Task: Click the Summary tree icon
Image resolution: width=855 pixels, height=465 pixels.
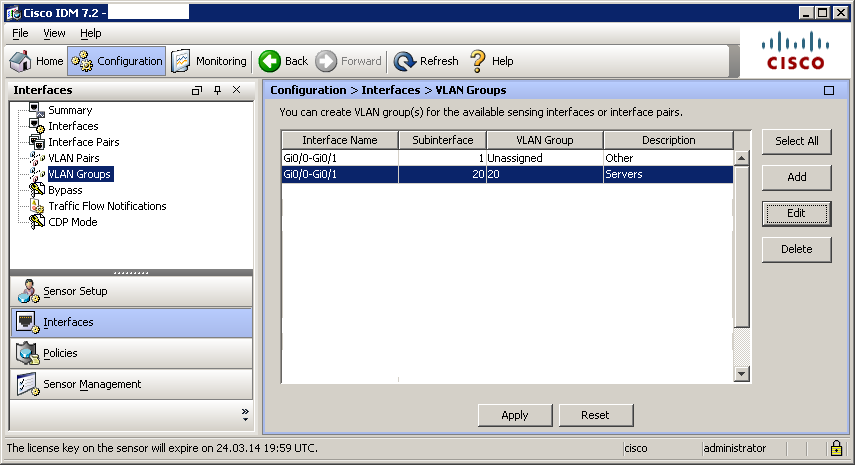Action: (x=36, y=110)
